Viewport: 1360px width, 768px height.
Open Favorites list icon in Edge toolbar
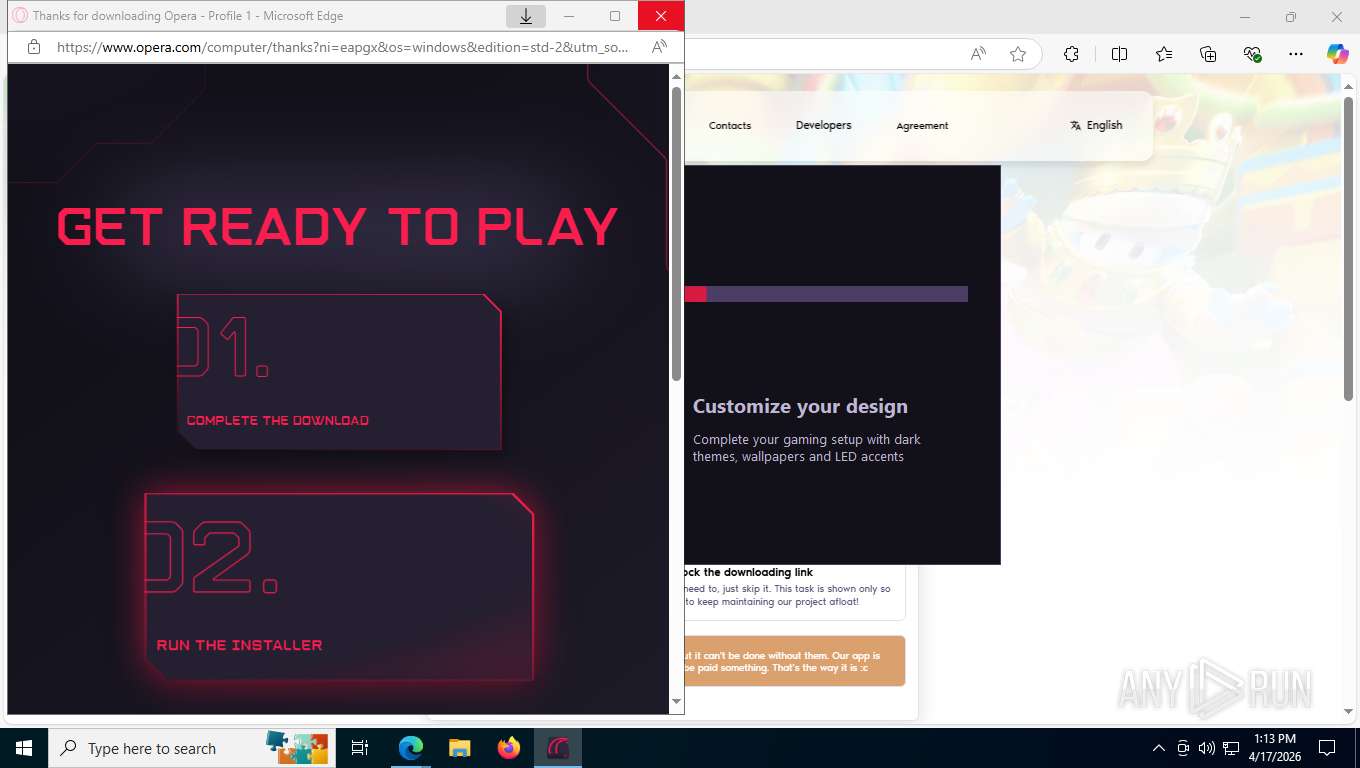1164,54
